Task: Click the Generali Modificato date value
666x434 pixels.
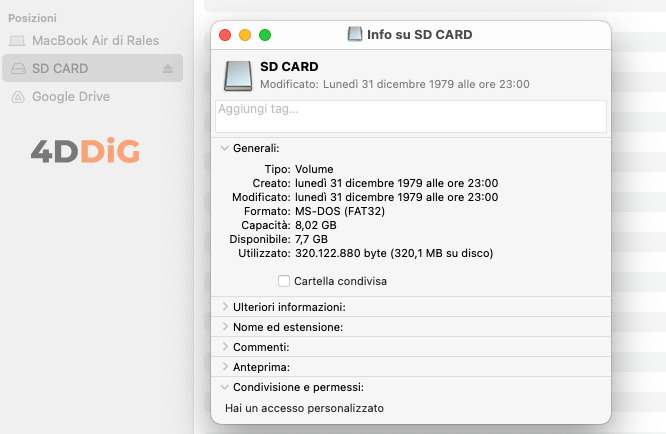Action: click(396, 197)
